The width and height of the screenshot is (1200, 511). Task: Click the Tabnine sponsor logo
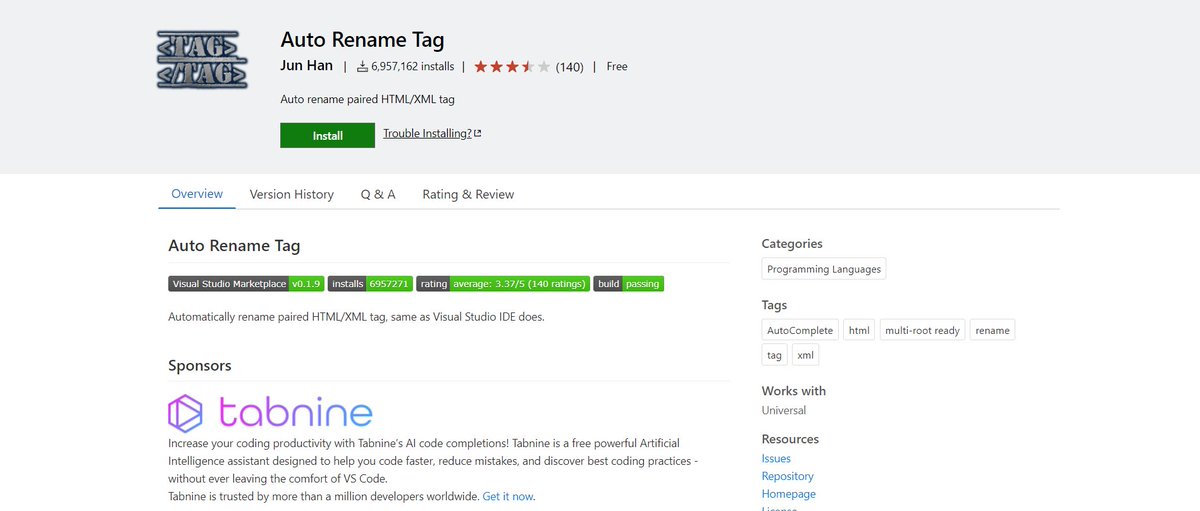pyautogui.click(x=270, y=412)
